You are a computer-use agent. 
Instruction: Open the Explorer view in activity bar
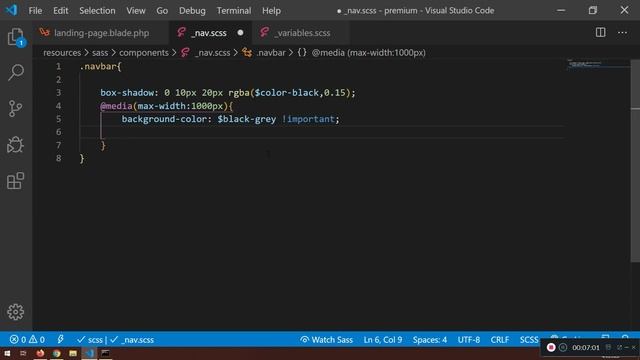pyautogui.click(x=16, y=37)
